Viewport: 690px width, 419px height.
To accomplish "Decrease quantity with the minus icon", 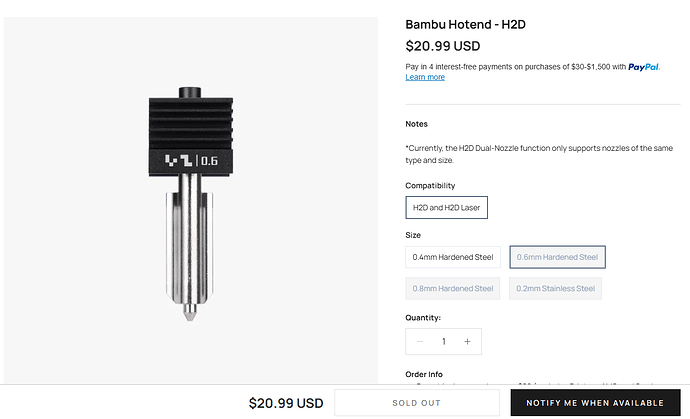I will pos(420,342).
